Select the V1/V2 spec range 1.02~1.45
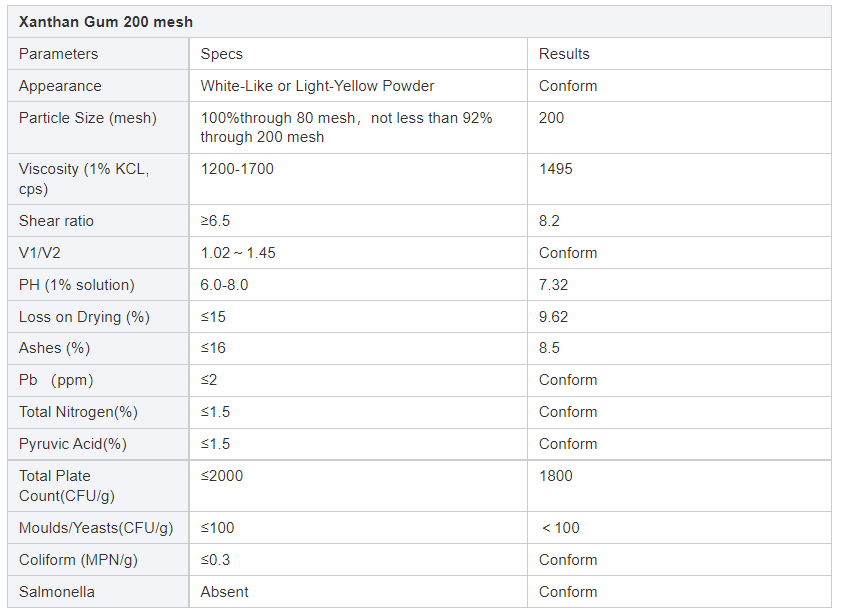 pos(238,253)
